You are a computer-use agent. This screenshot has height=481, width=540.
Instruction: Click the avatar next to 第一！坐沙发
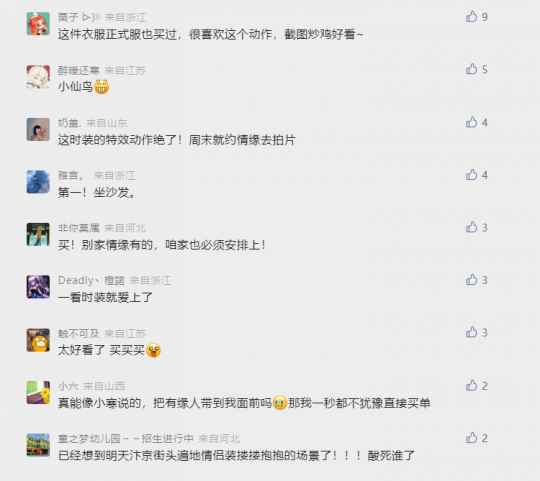tap(38, 181)
